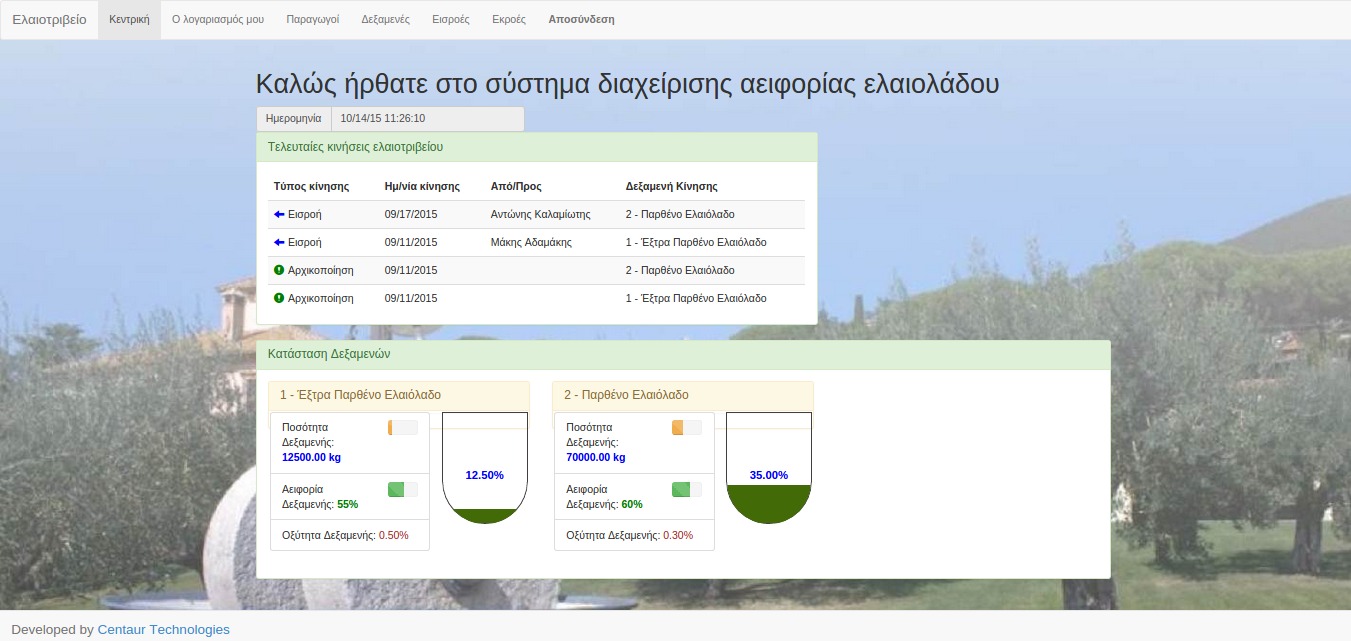Viewport: 1351px width, 641px height.
Task: Click the blue arrow icon in Αντώνης Καλαμίωτης row
Action: 279,214
